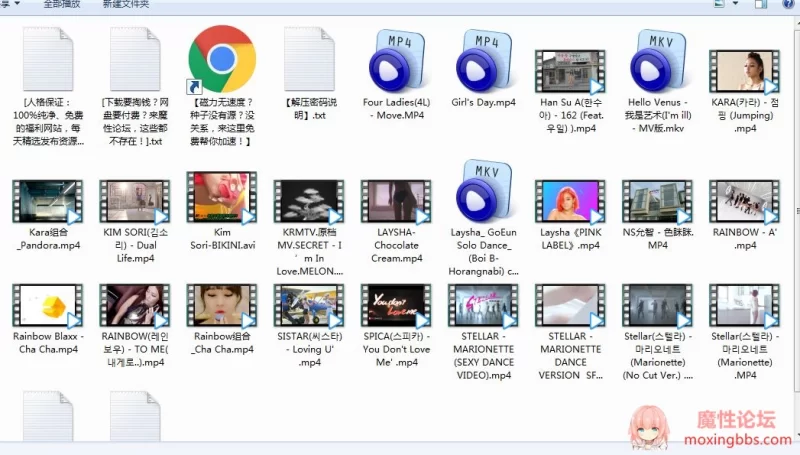Image resolution: width=800 pixels, height=455 pixels.
Task: Click the file name Stellar(스텔라) Marionette (No Cut Ver.)
Action: [x=658, y=356]
